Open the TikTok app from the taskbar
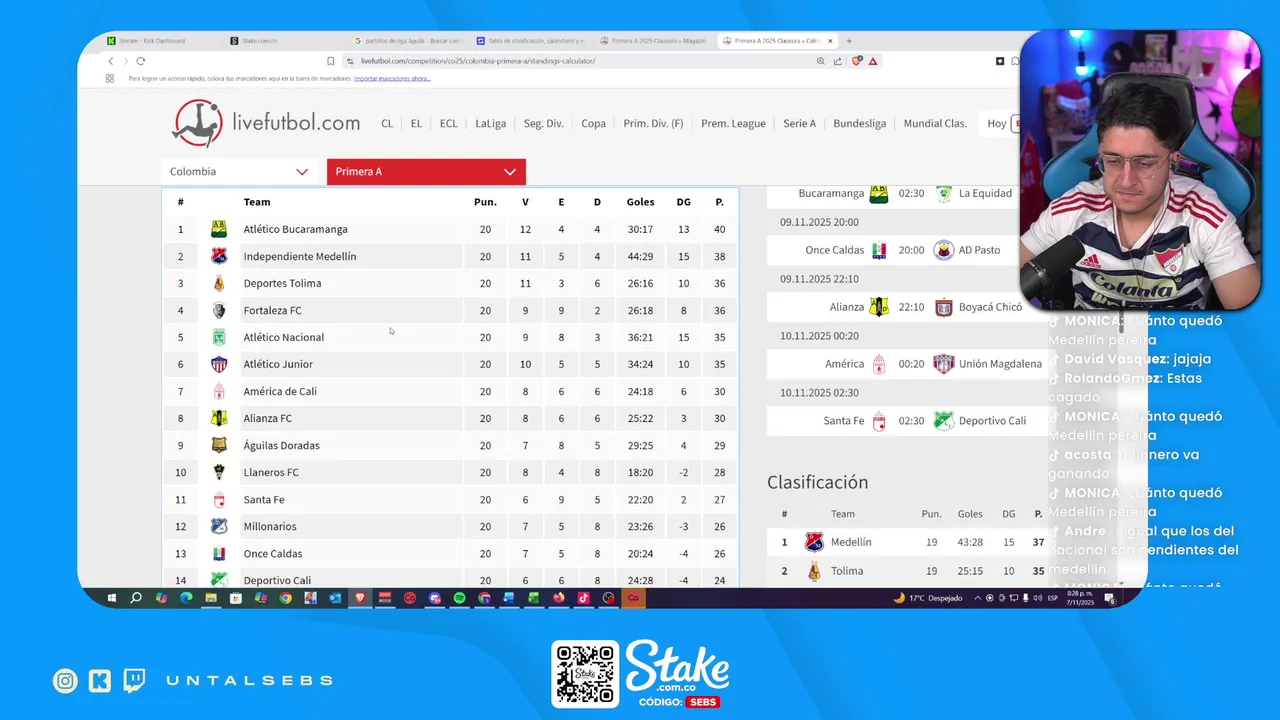1280x720 pixels. (x=584, y=598)
